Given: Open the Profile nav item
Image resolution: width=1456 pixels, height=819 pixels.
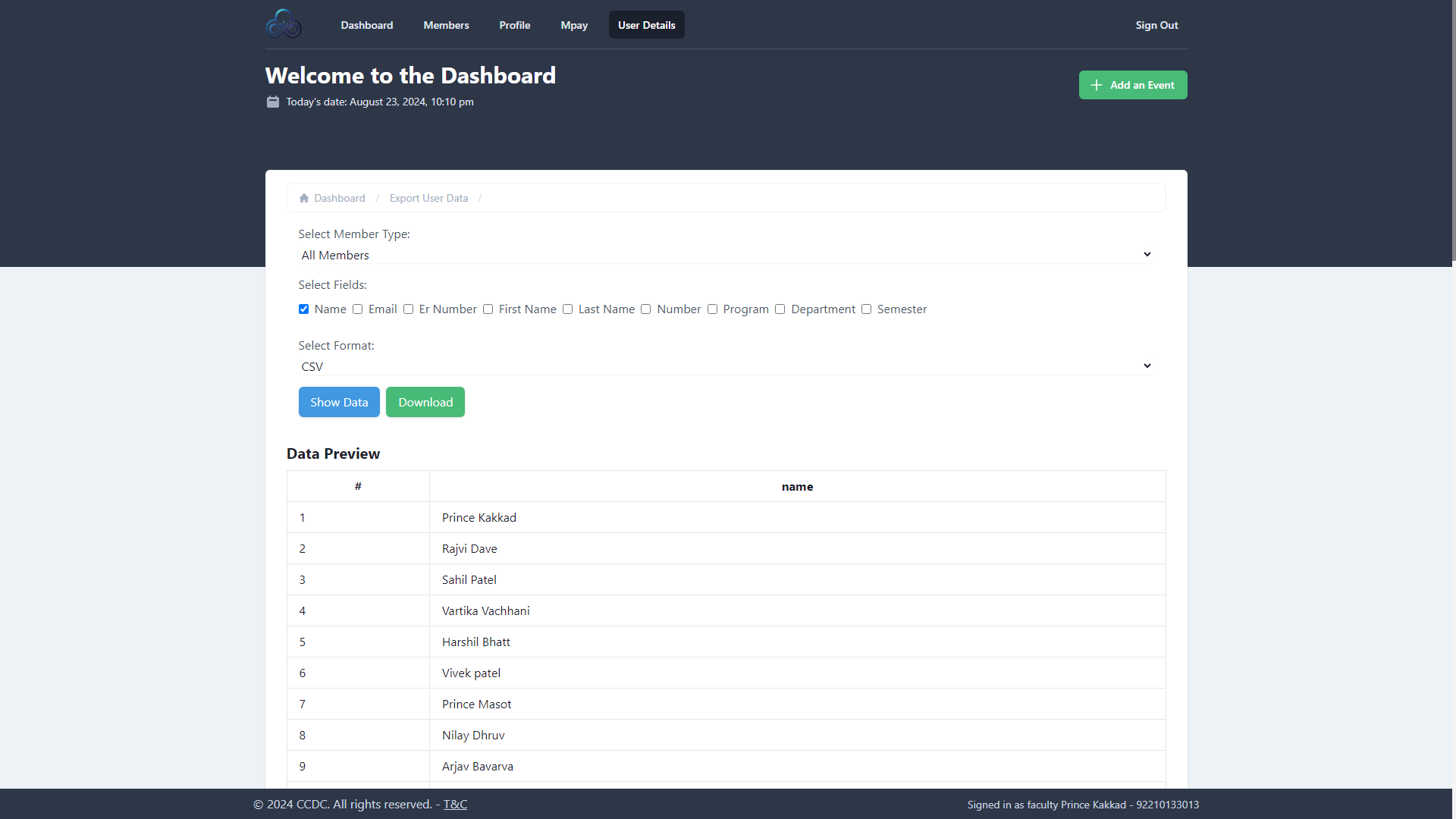Looking at the screenshot, I should point(514,25).
